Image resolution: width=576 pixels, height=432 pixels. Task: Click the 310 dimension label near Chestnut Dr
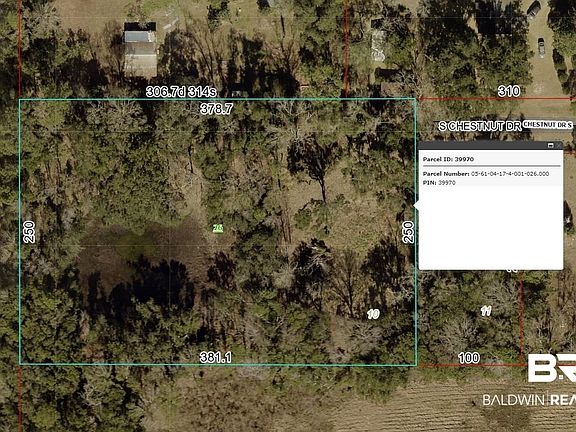tap(509, 91)
